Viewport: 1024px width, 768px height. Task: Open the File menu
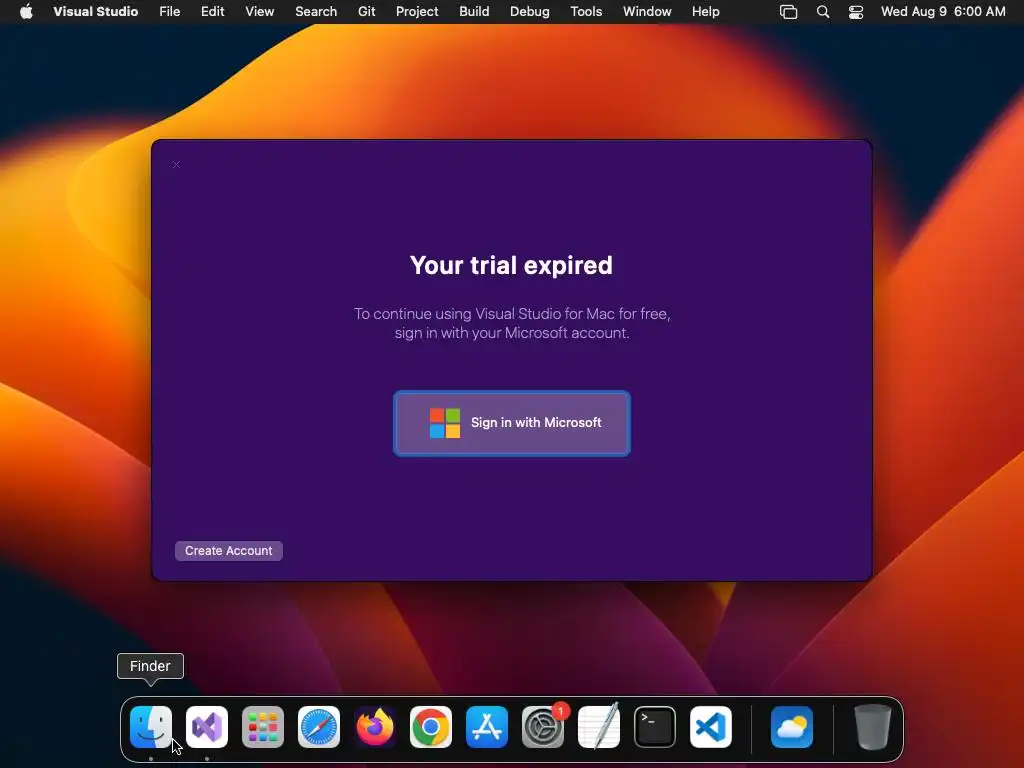coord(170,12)
